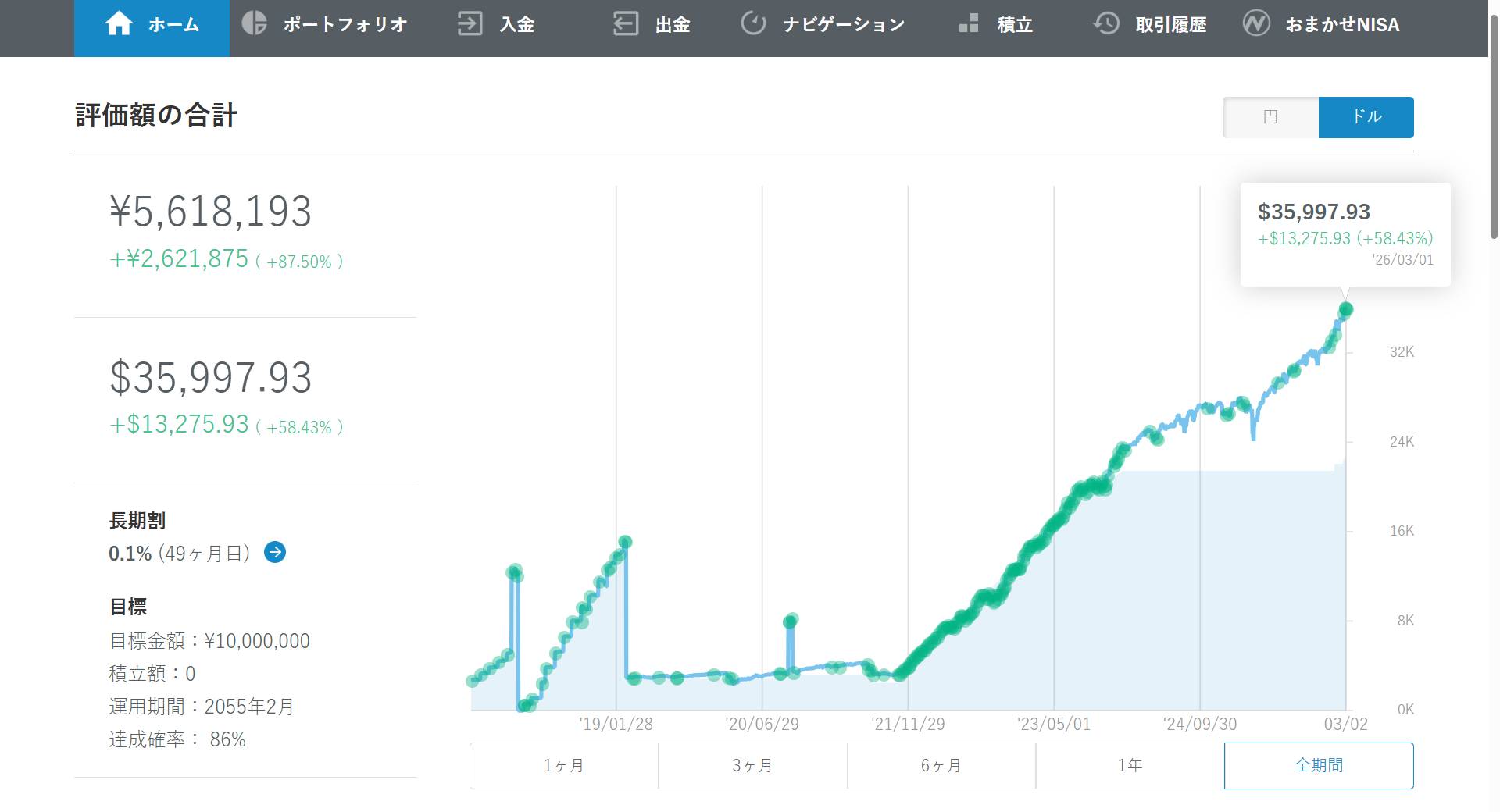Click the home house icon
The image size is (1500, 812).
[119, 24]
